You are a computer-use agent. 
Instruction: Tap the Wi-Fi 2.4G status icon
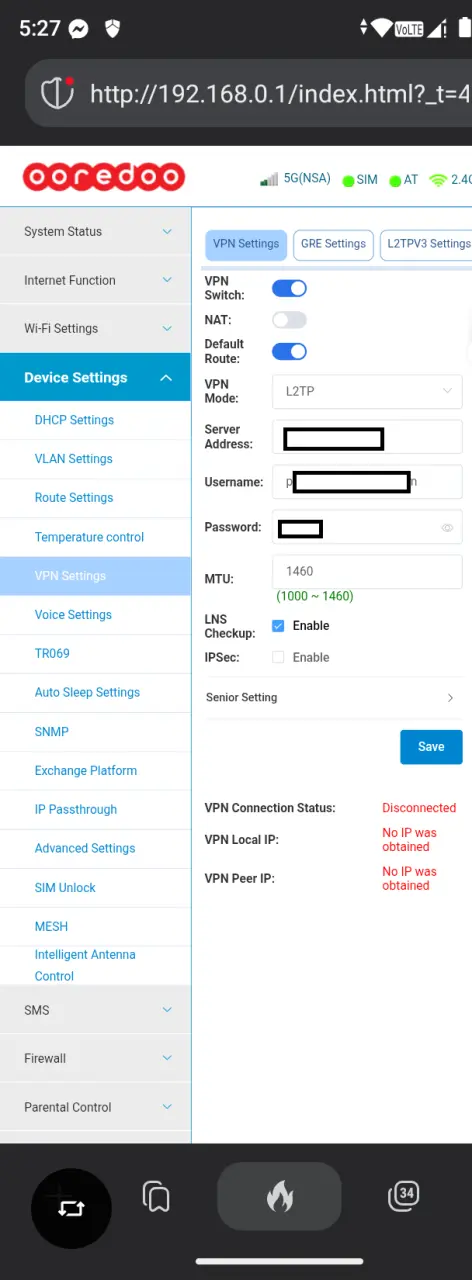pyautogui.click(x=437, y=180)
